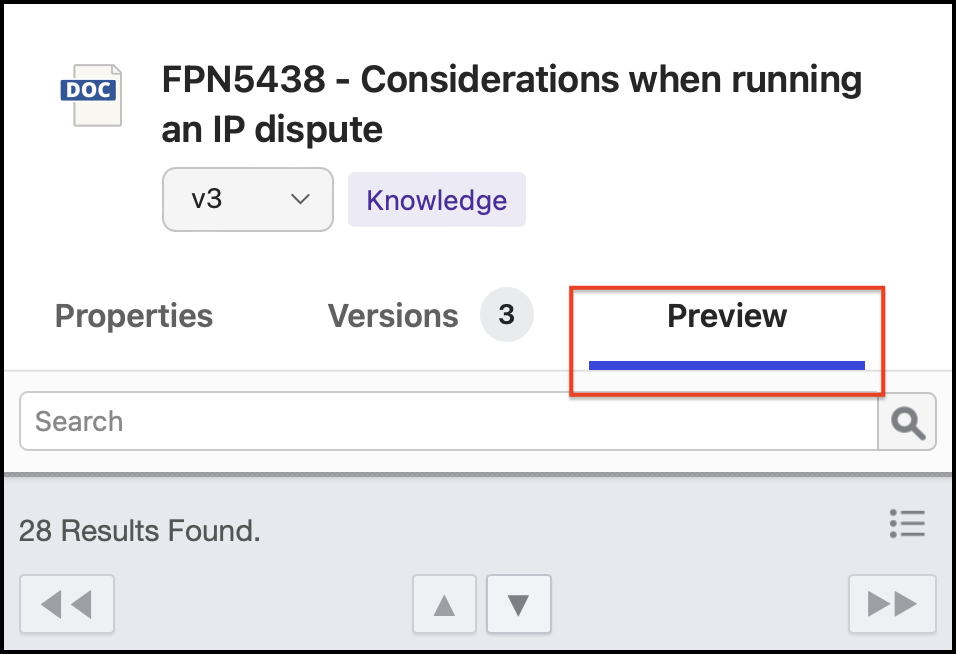Click the Versions count badge showing 3

click(x=506, y=316)
